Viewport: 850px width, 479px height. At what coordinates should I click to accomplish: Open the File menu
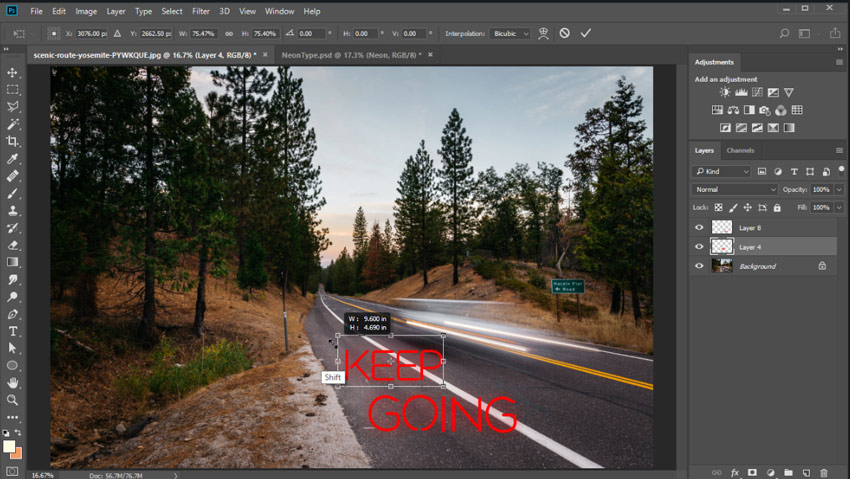tap(36, 11)
